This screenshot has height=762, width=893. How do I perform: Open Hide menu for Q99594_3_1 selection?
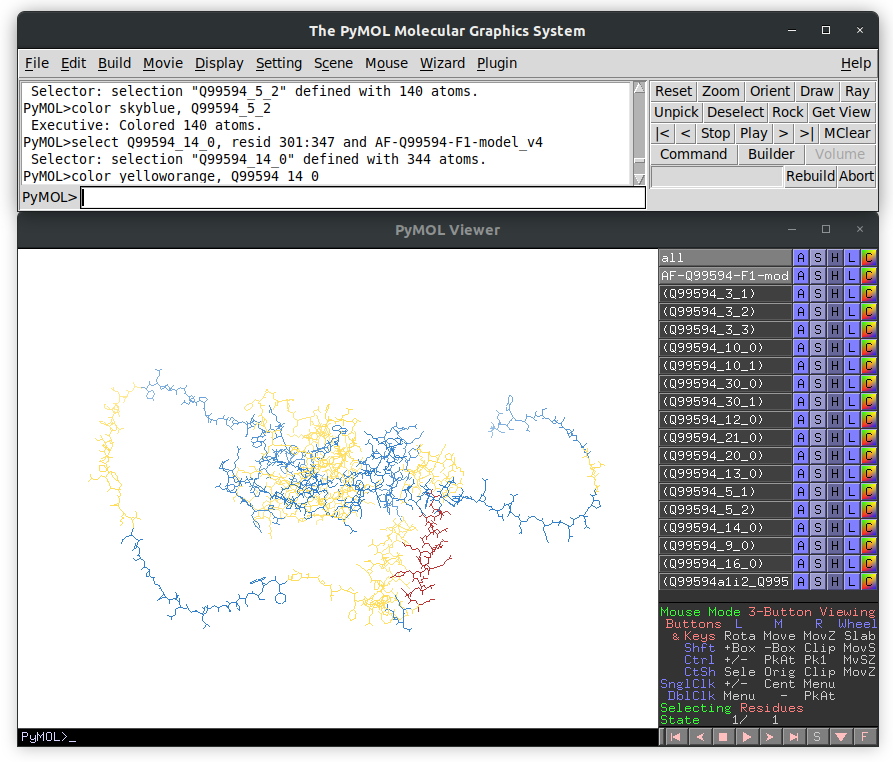point(834,294)
